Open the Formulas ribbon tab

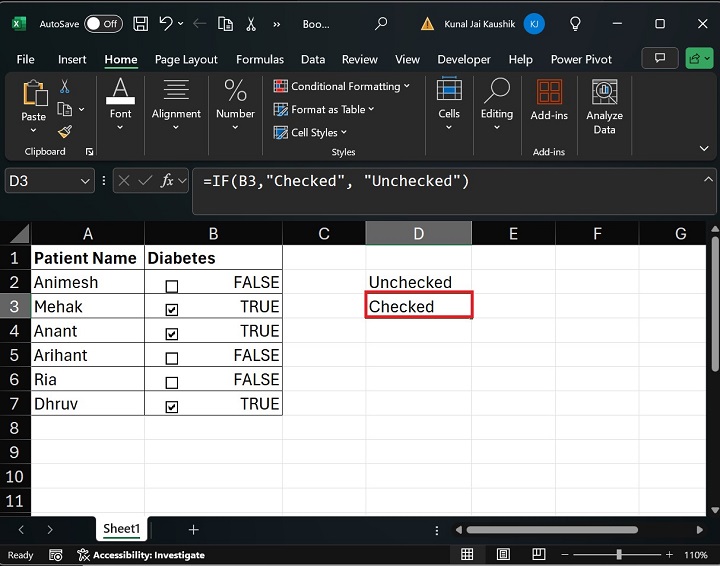tap(260, 60)
